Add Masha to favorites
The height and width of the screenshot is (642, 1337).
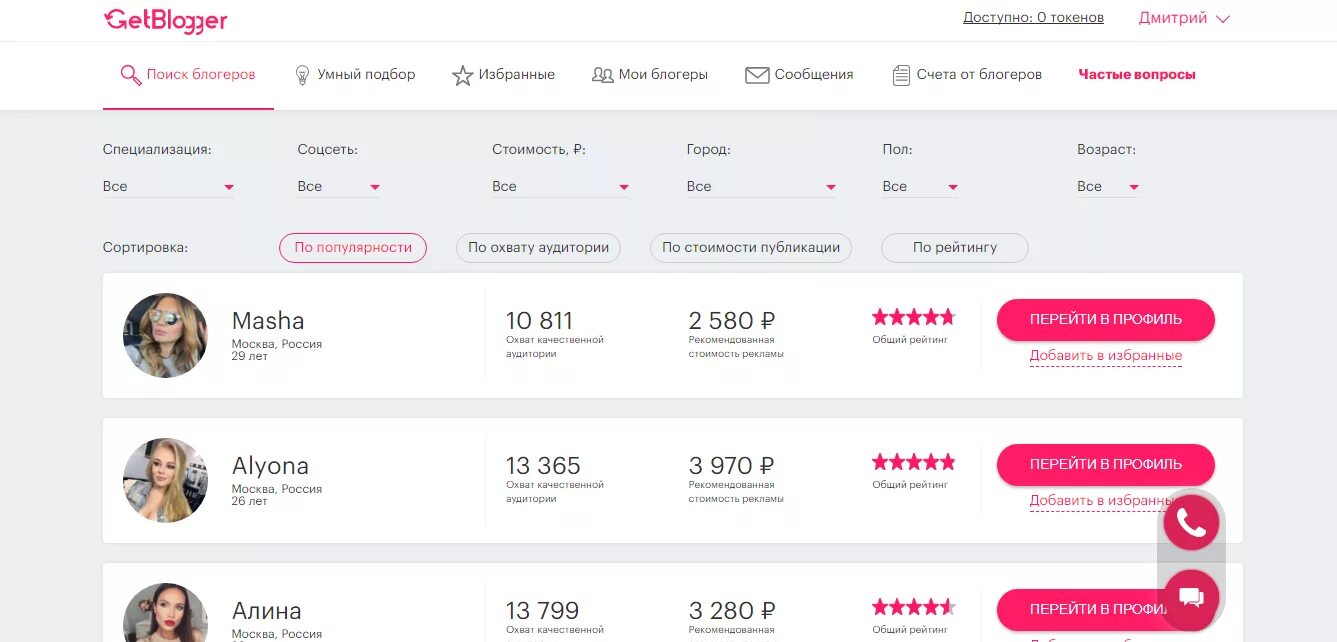click(x=1105, y=356)
